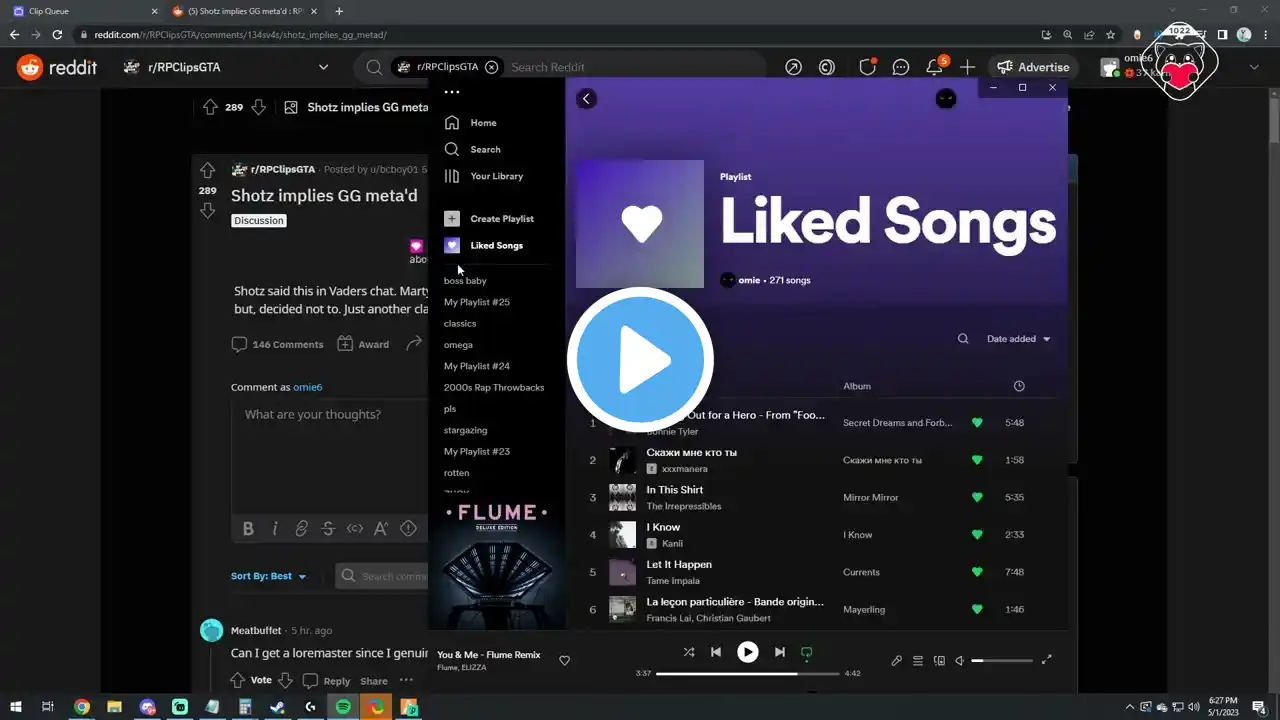The height and width of the screenshot is (720, 1280).
Task: Open the Reddit chat icon
Action: pyautogui.click(x=901, y=67)
